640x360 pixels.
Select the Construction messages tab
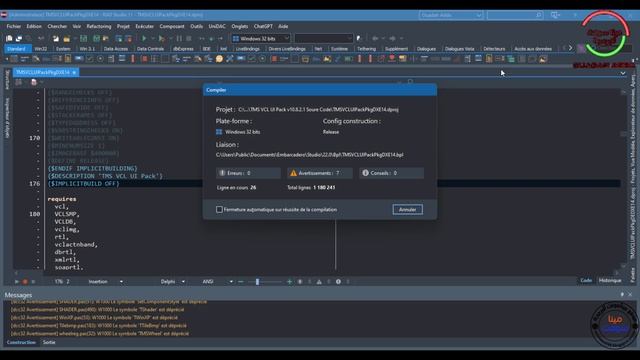(x=21, y=342)
